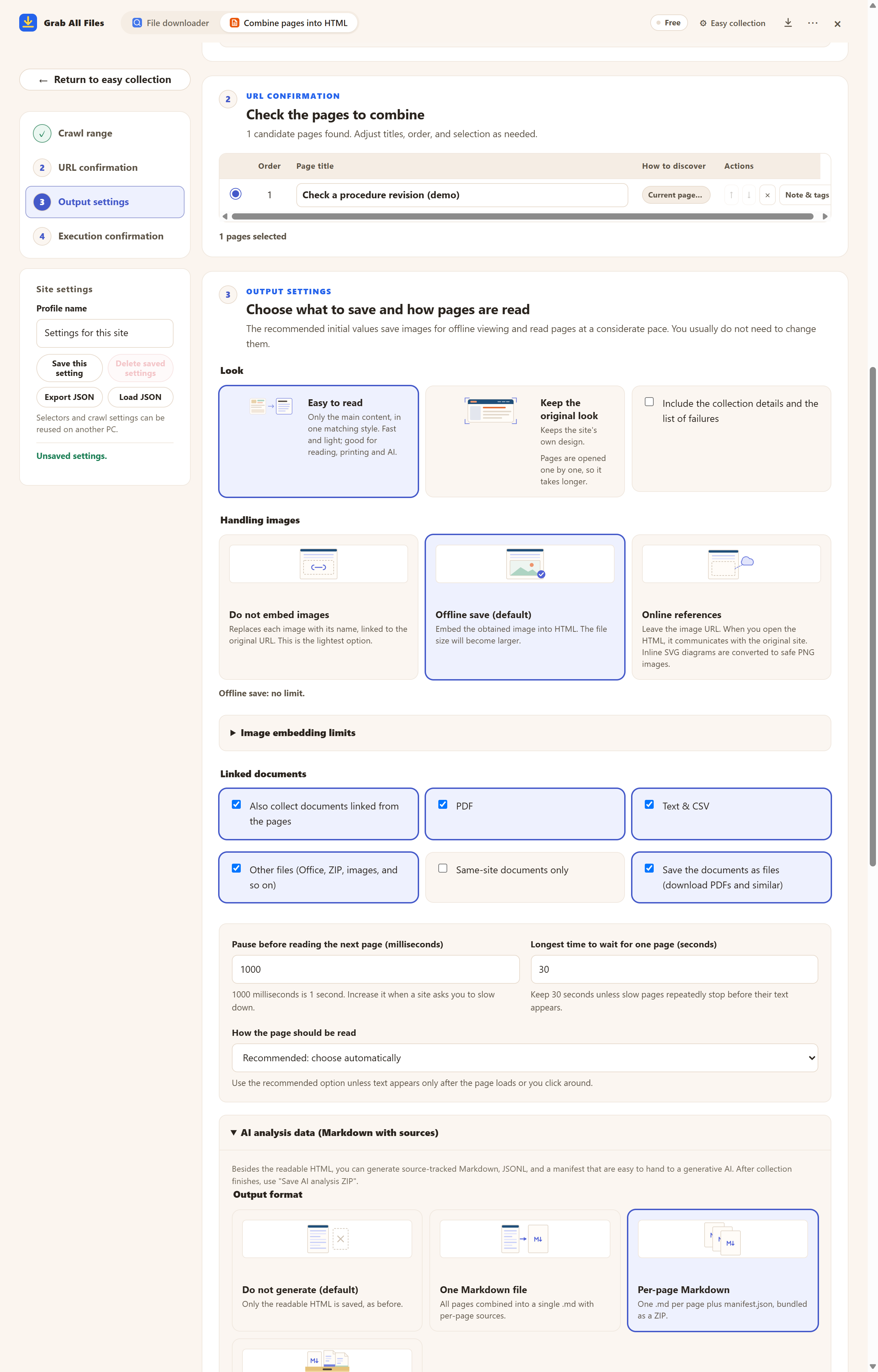Click Return to easy collection button
The image size is (878, 1372).
coord(105,80)
